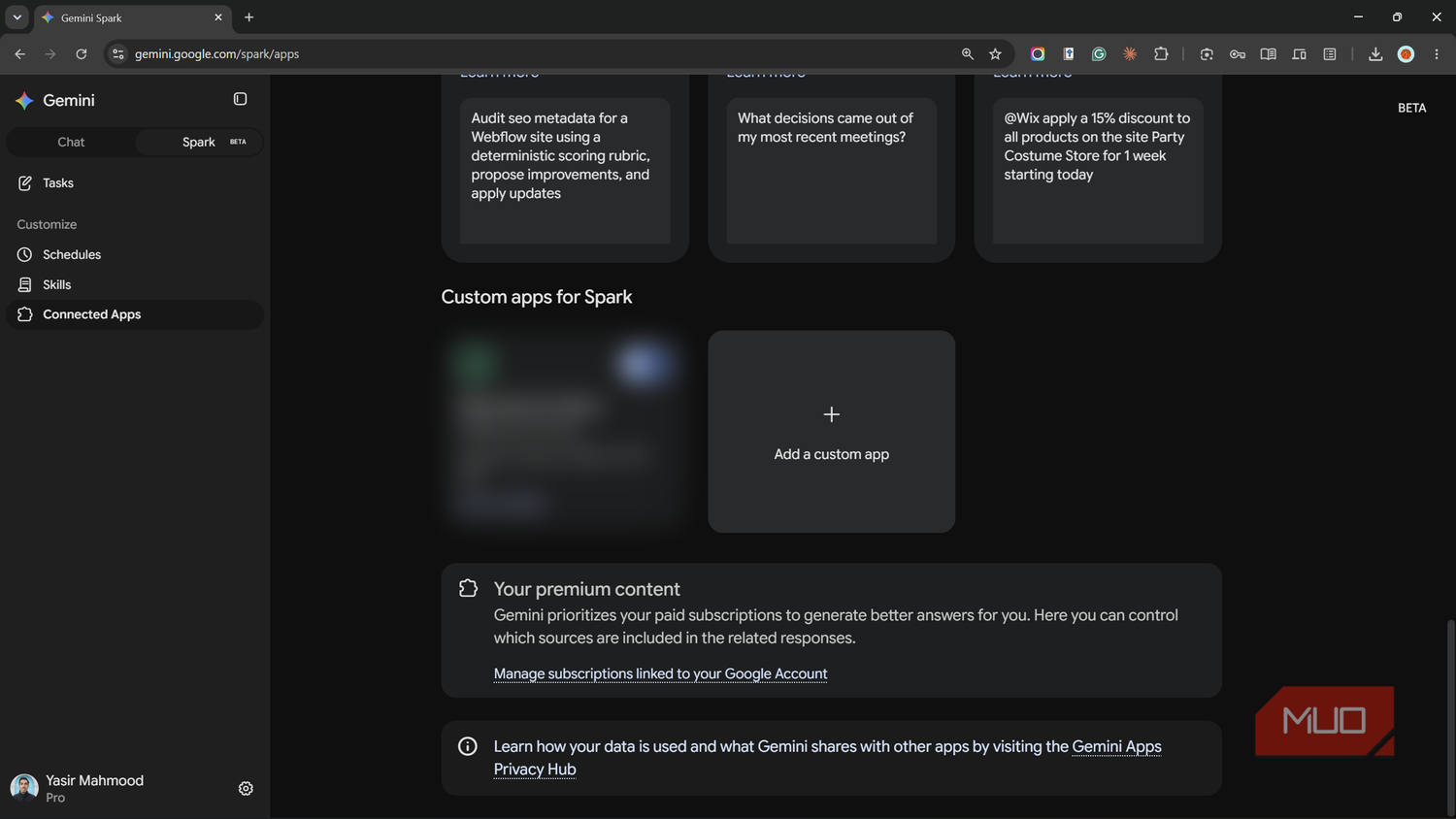This screenshot has width=1456, height=819.
Task: Close the Gemini Spark tab
Action: (x=218, y=16)
